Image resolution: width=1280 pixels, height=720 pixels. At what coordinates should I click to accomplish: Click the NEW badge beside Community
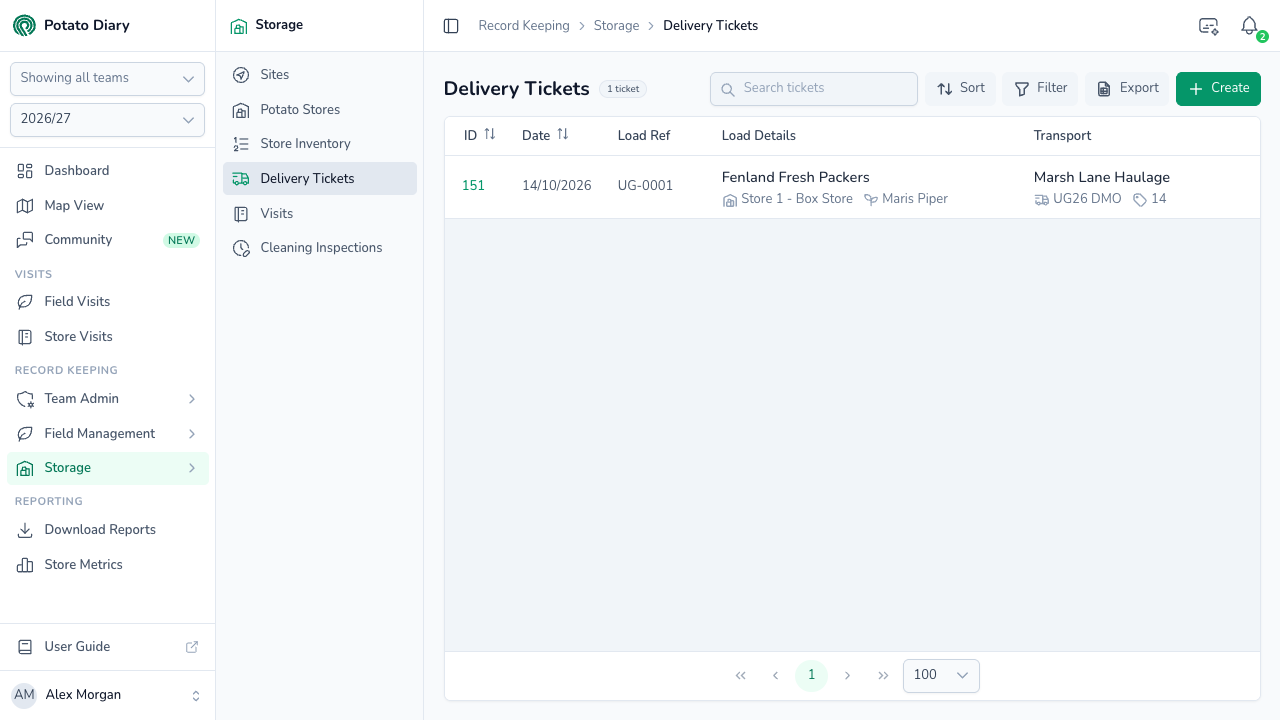click(181, 241)
